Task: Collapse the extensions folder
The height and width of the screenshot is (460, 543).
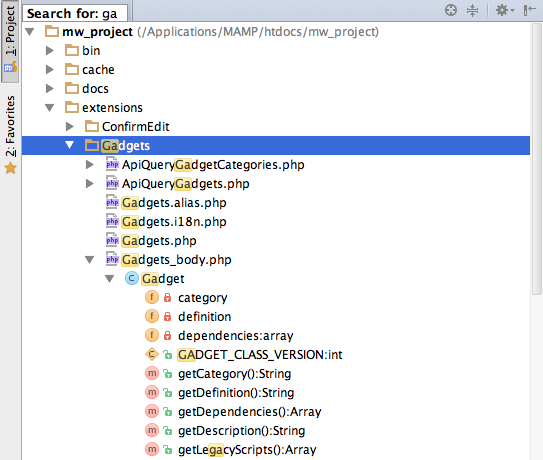Action: [x=50, y=108]
